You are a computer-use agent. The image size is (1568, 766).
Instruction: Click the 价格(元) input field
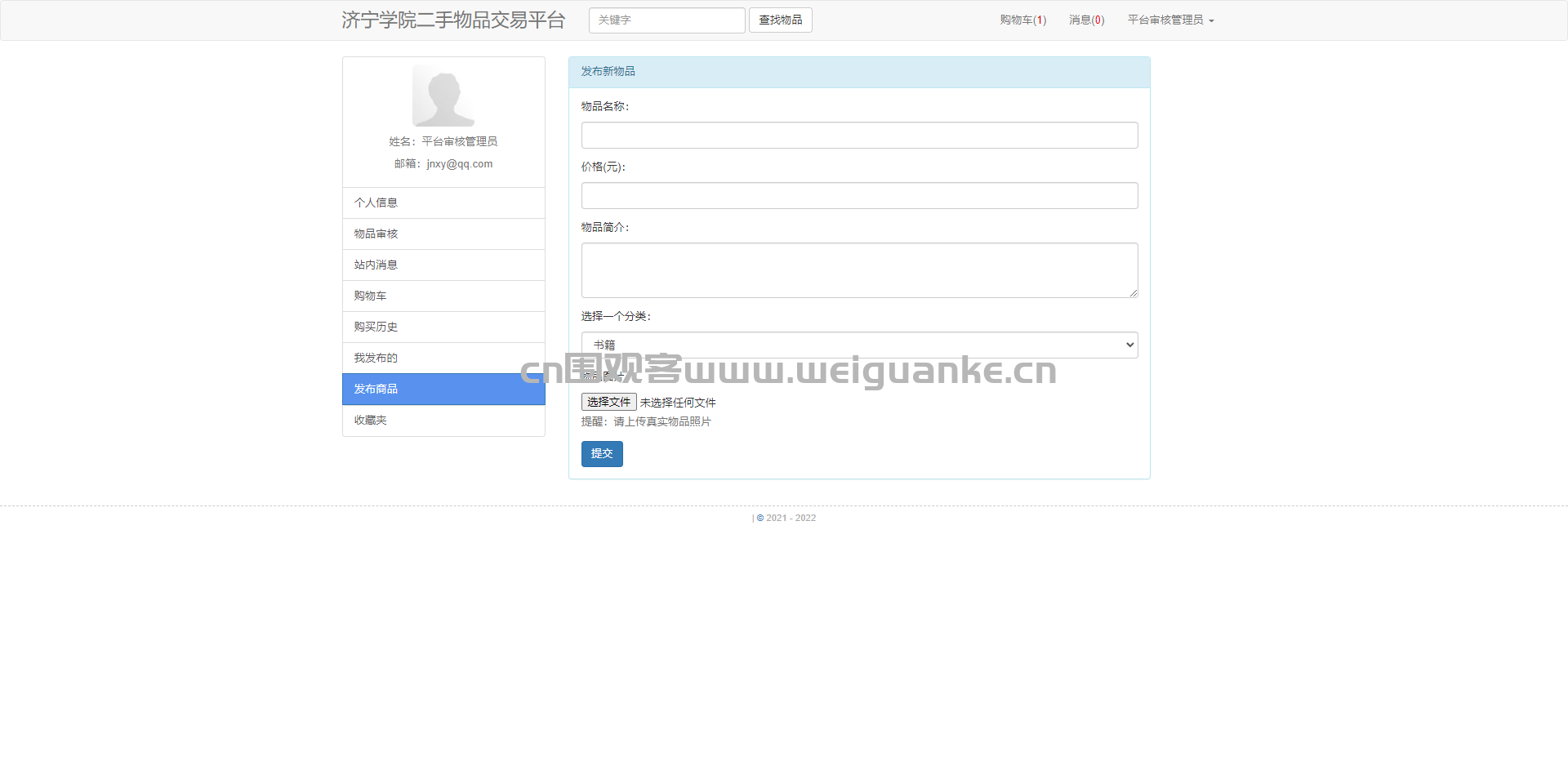tap(859, 195)
